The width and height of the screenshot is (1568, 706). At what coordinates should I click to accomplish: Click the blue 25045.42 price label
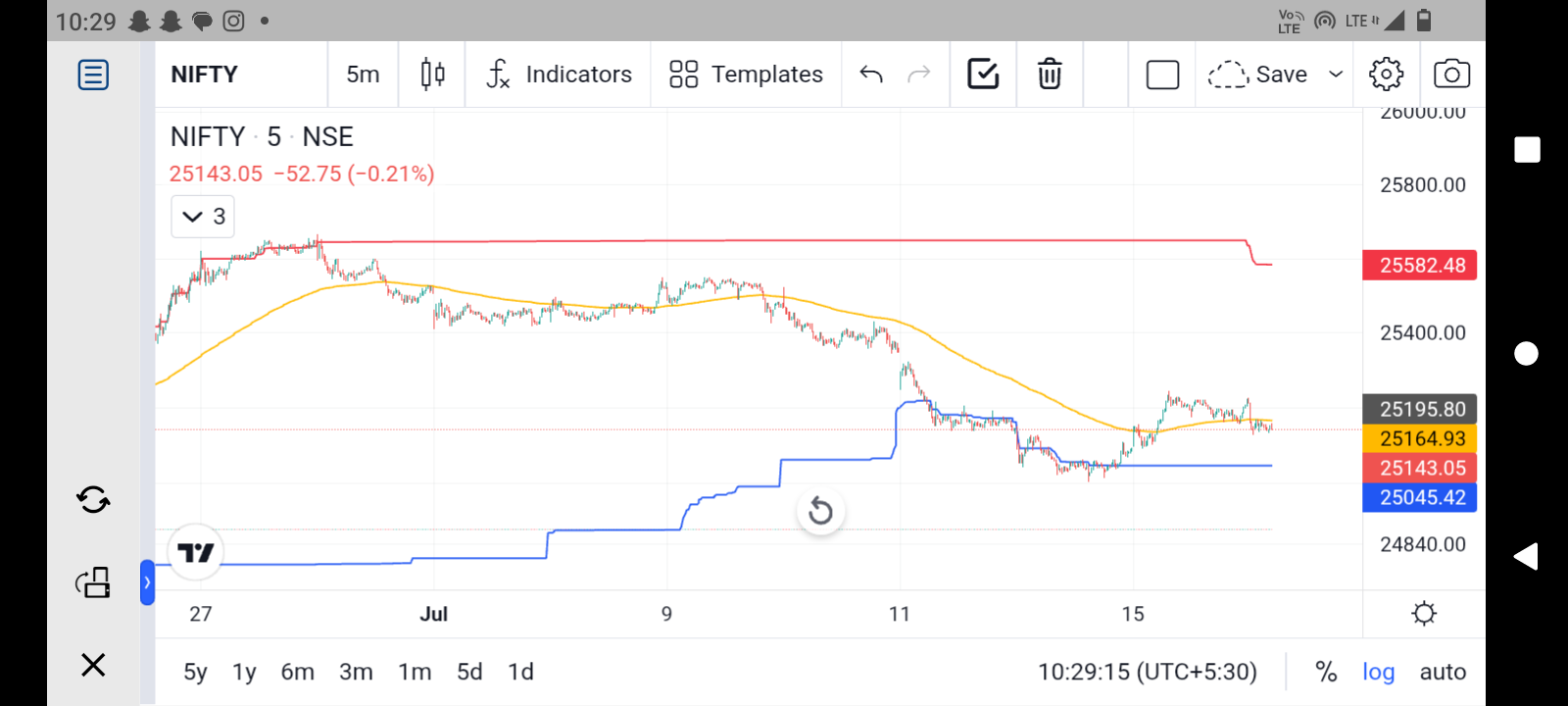(1420, 497)
